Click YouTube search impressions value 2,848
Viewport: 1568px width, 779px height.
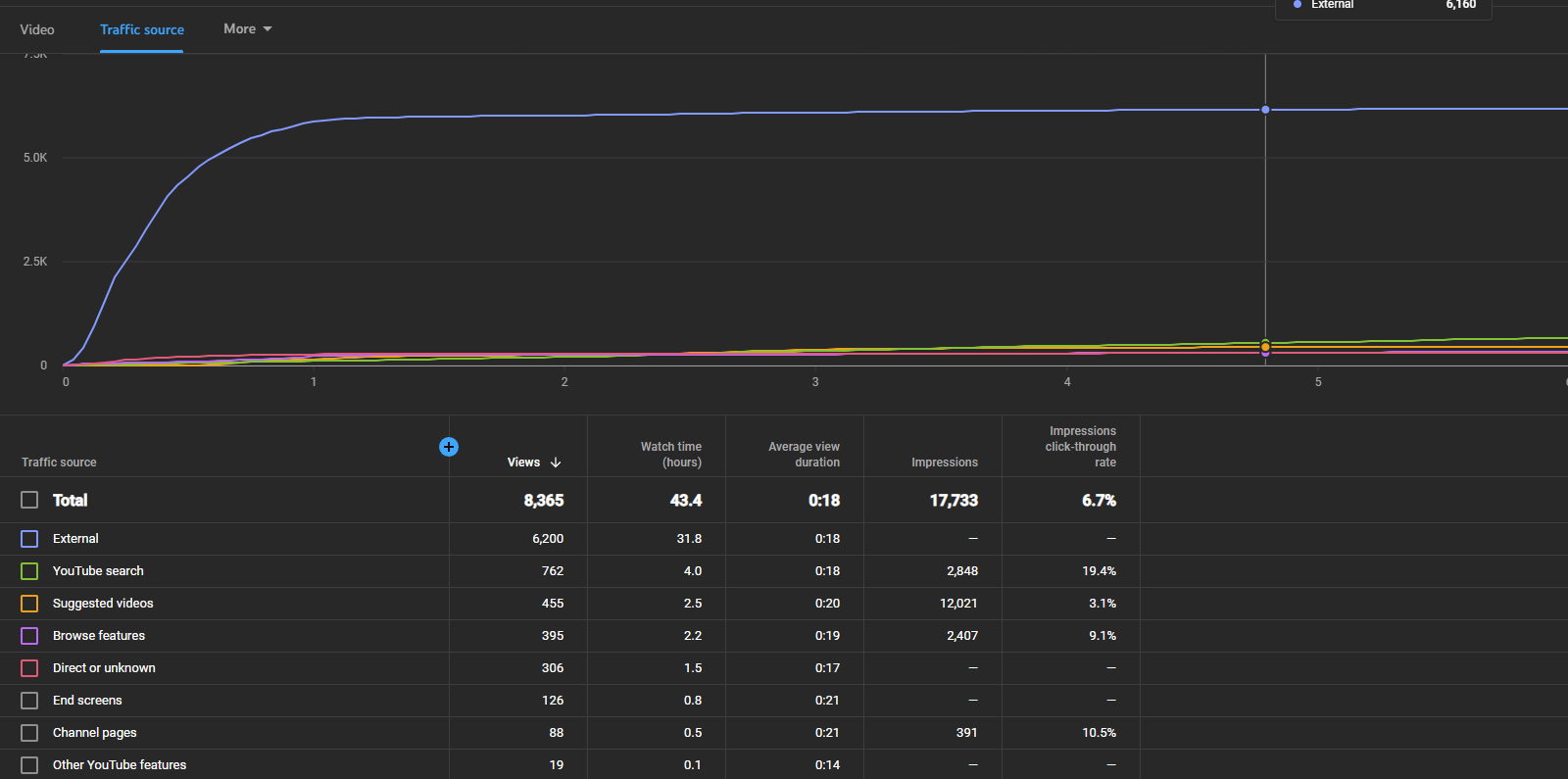pyautogui.click(x=962, y=571)
